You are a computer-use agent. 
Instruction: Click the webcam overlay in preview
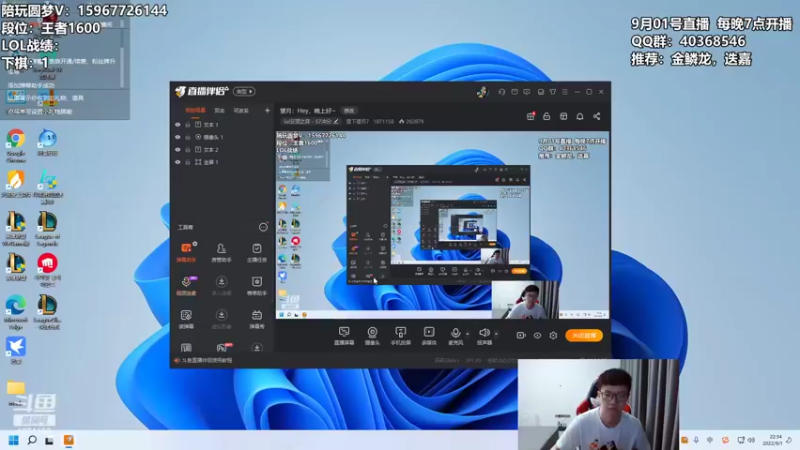coord(526,300)
